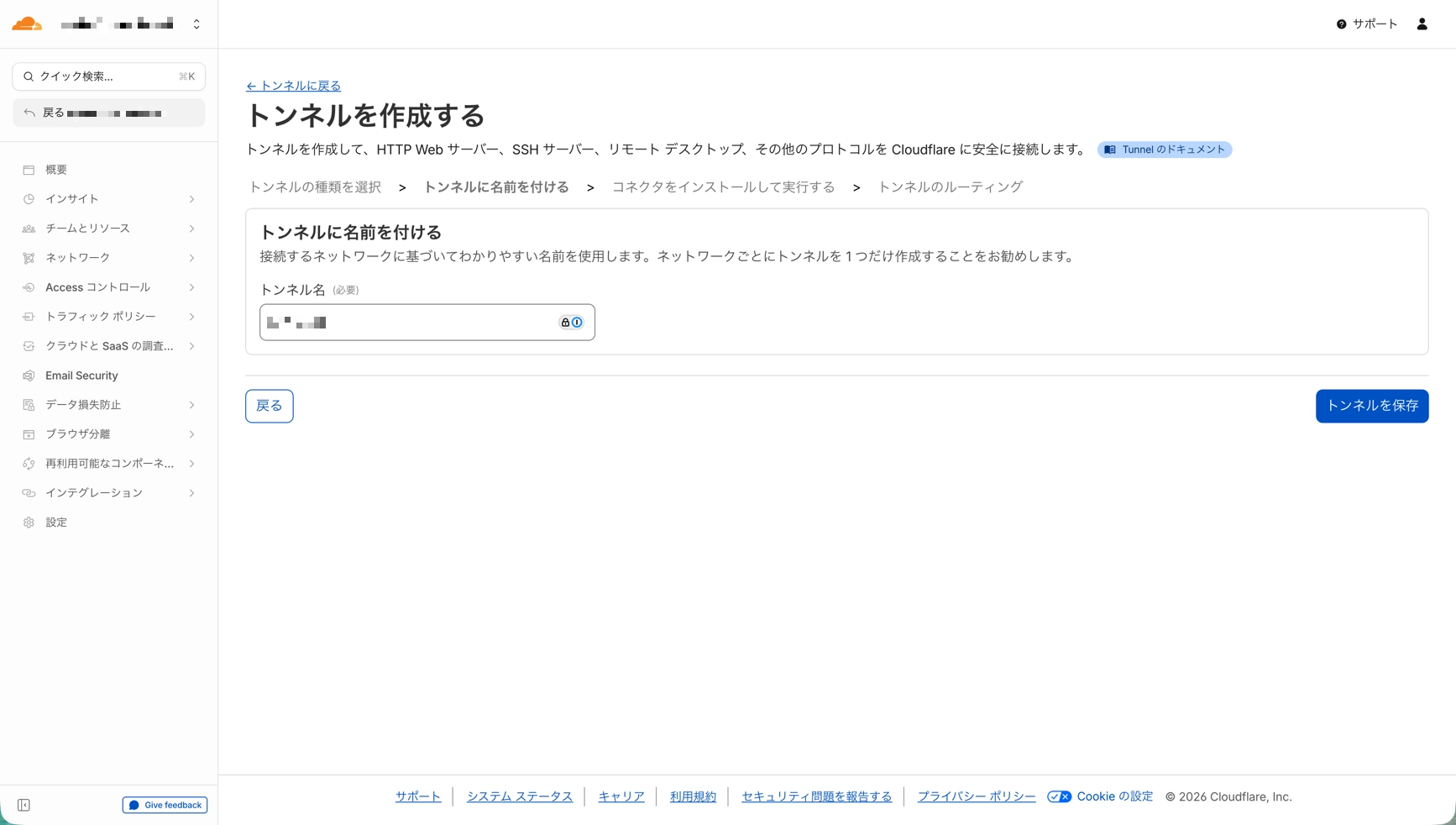Select the データ損失防止 sidebar item
This screenshot has height=825, width=1456.
(83, 405)
